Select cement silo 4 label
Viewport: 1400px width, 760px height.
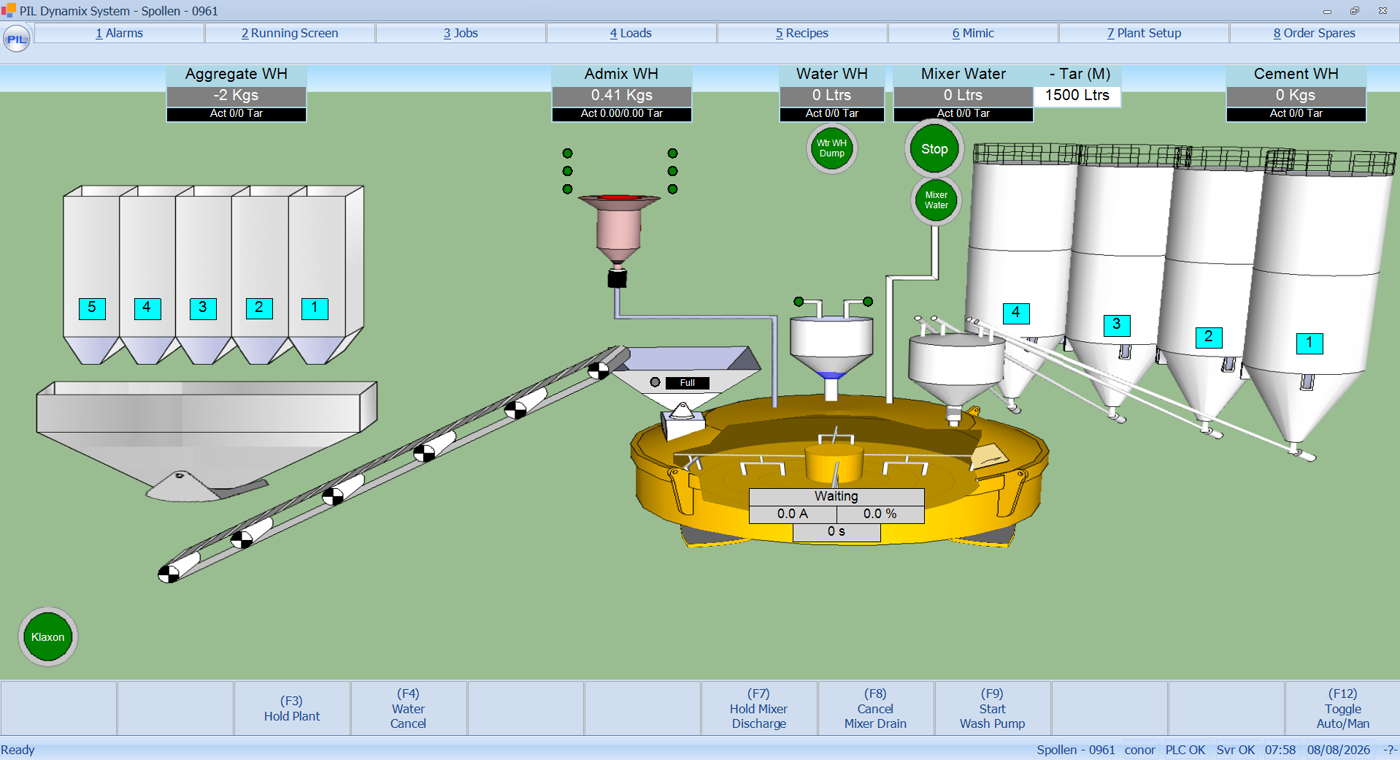click(1016, 313)
